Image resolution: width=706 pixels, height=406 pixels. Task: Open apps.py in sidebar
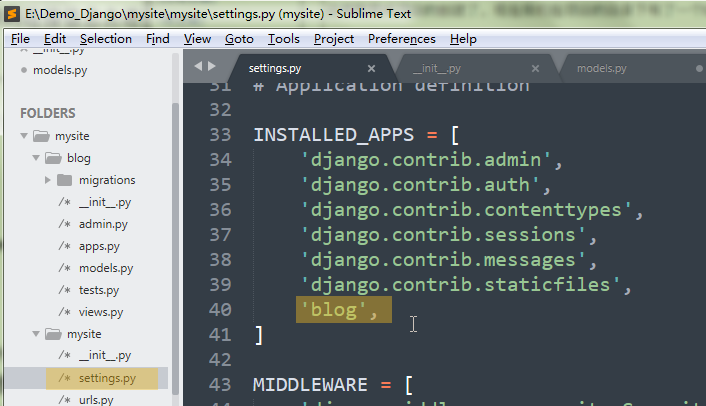tap(99, 246)
